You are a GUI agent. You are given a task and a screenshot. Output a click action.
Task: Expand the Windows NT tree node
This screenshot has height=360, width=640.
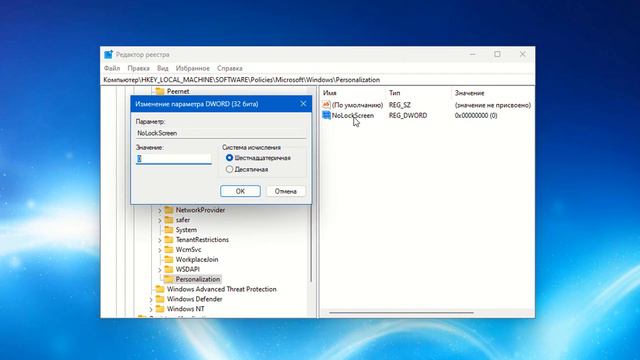(151, 309)
